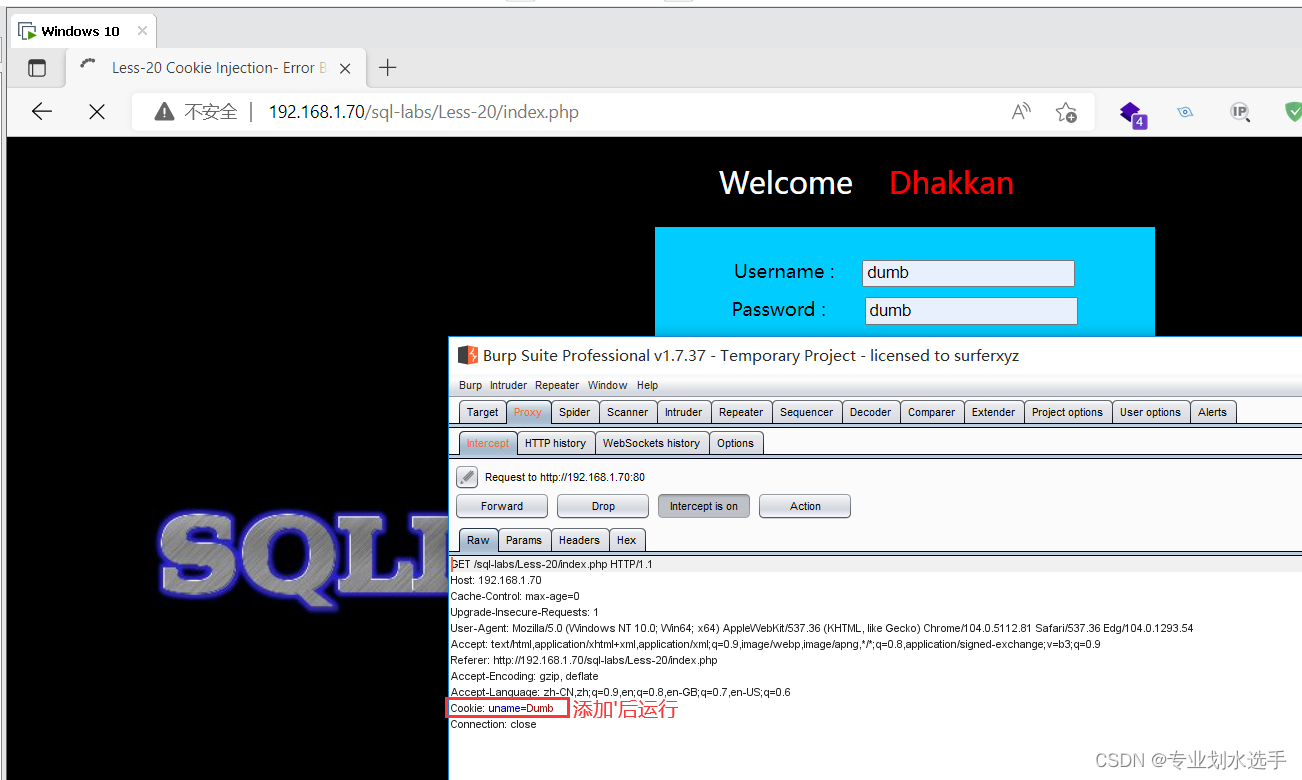The image size is (1302, 780).
Task: Switch to the Target tab
Action: tap(482, 412)
